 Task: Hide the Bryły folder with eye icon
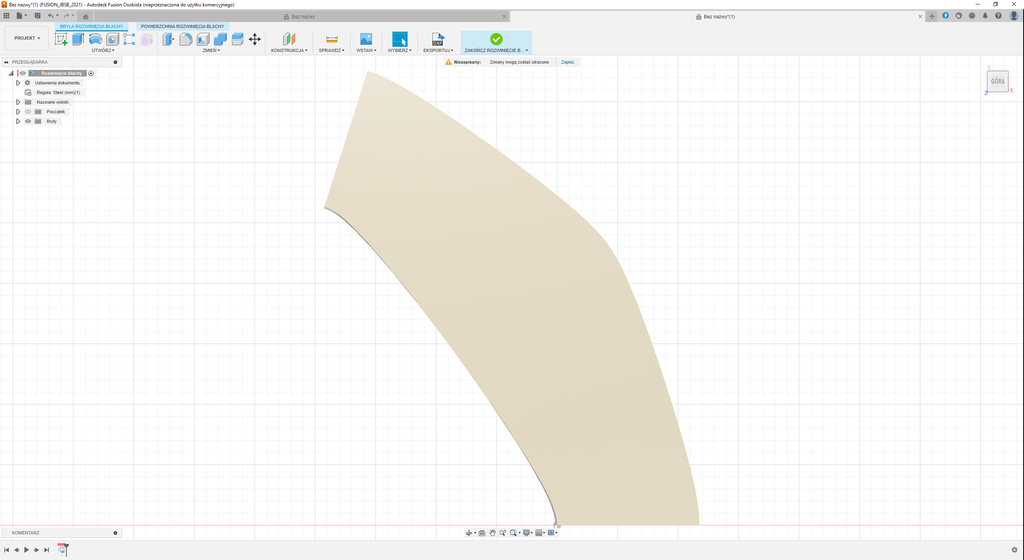(x=28, y=121)
